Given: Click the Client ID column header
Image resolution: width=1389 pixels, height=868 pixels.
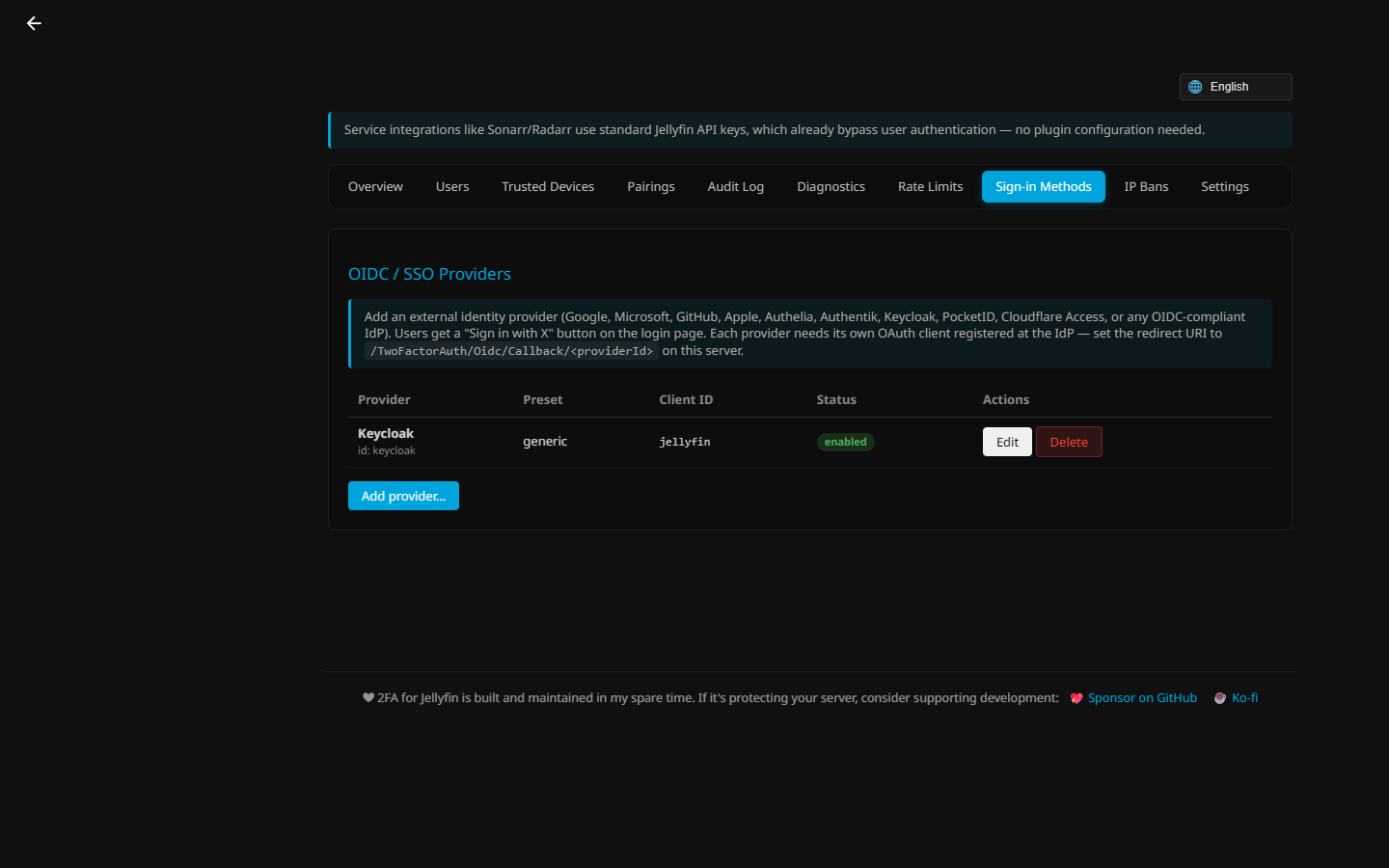Looking at the screenshot, I should (x=686, y=399).
